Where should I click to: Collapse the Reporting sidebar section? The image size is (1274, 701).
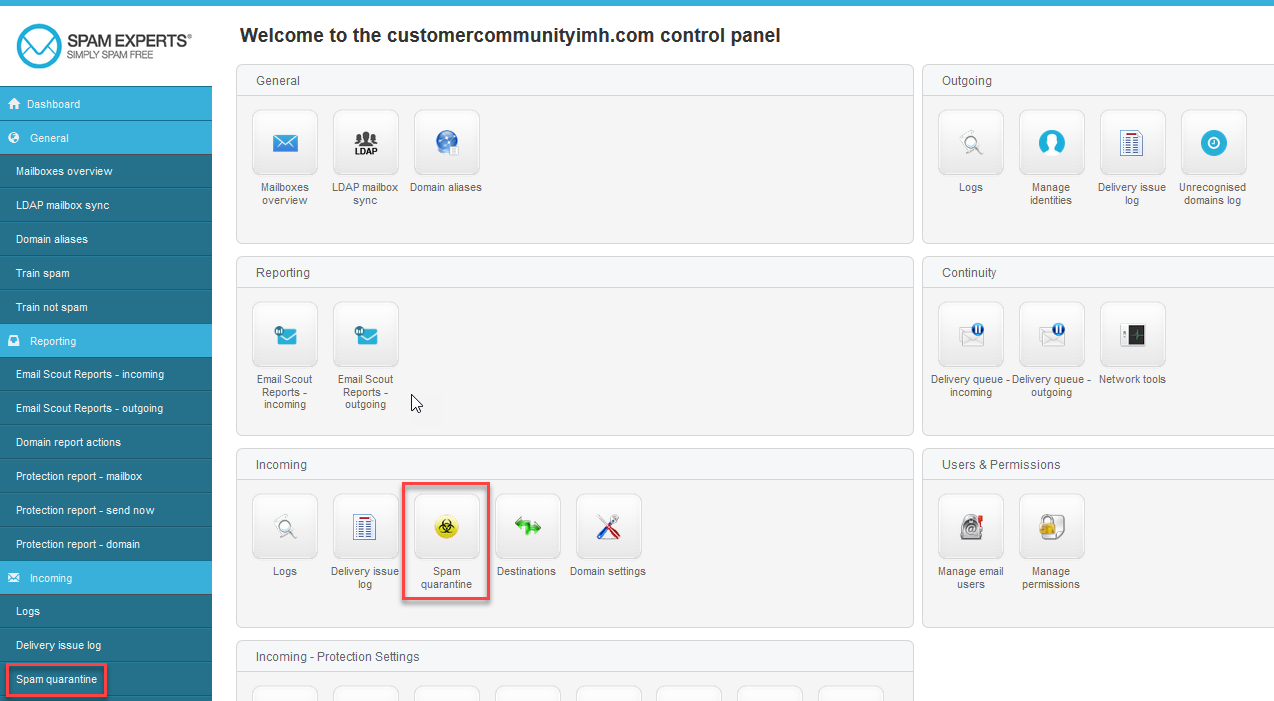106,341
